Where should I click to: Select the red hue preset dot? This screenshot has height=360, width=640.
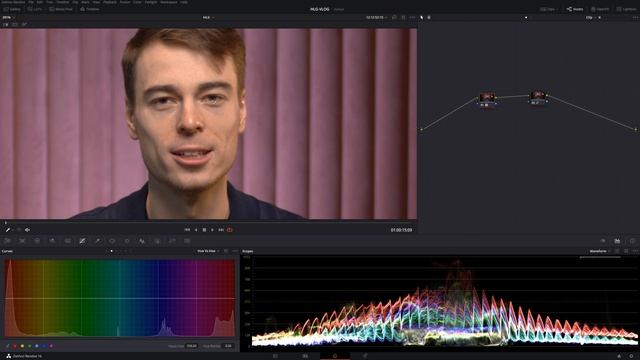tap(15, 346)
